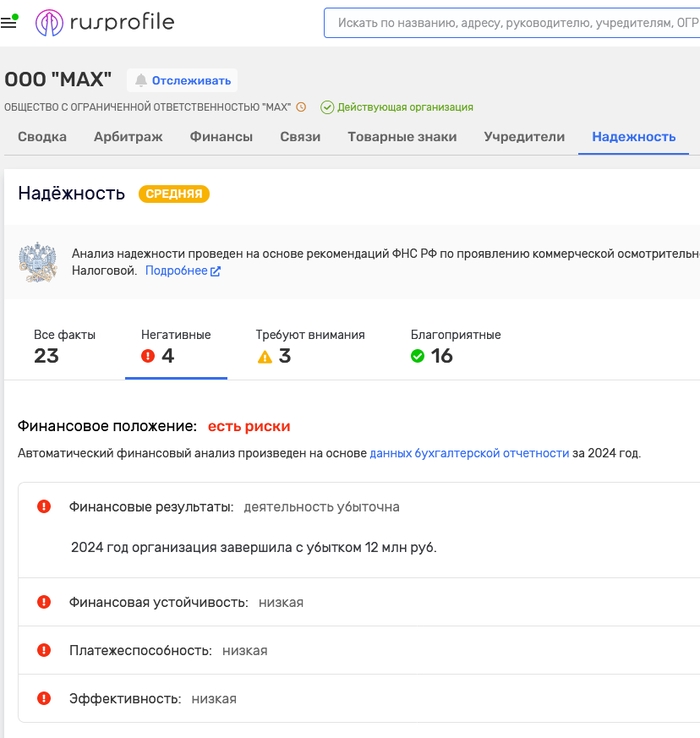Click the Финансовое положение heading
The height and width of the screenshot is (738, 700).
tap(107, 426)
